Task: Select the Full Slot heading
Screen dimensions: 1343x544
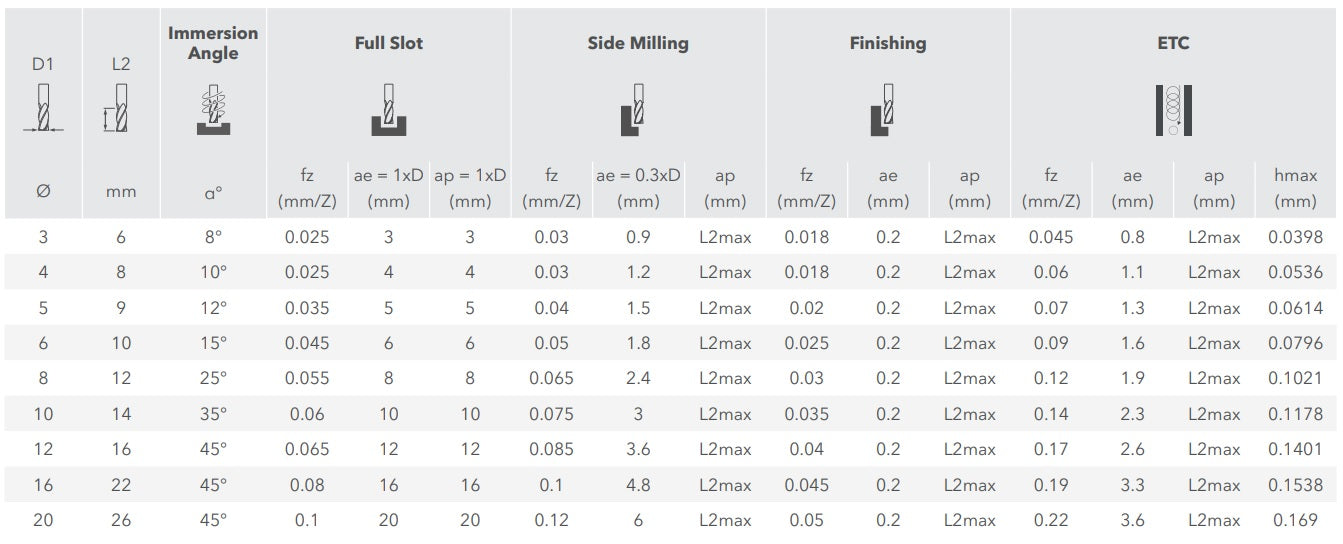Action: (388, 43)
